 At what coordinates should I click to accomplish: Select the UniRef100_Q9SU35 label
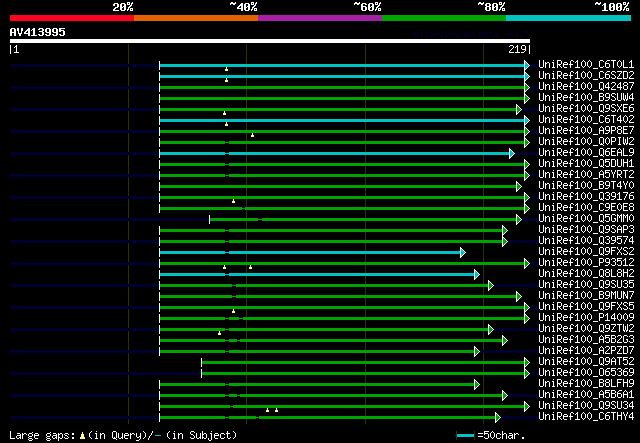[586, 285]
